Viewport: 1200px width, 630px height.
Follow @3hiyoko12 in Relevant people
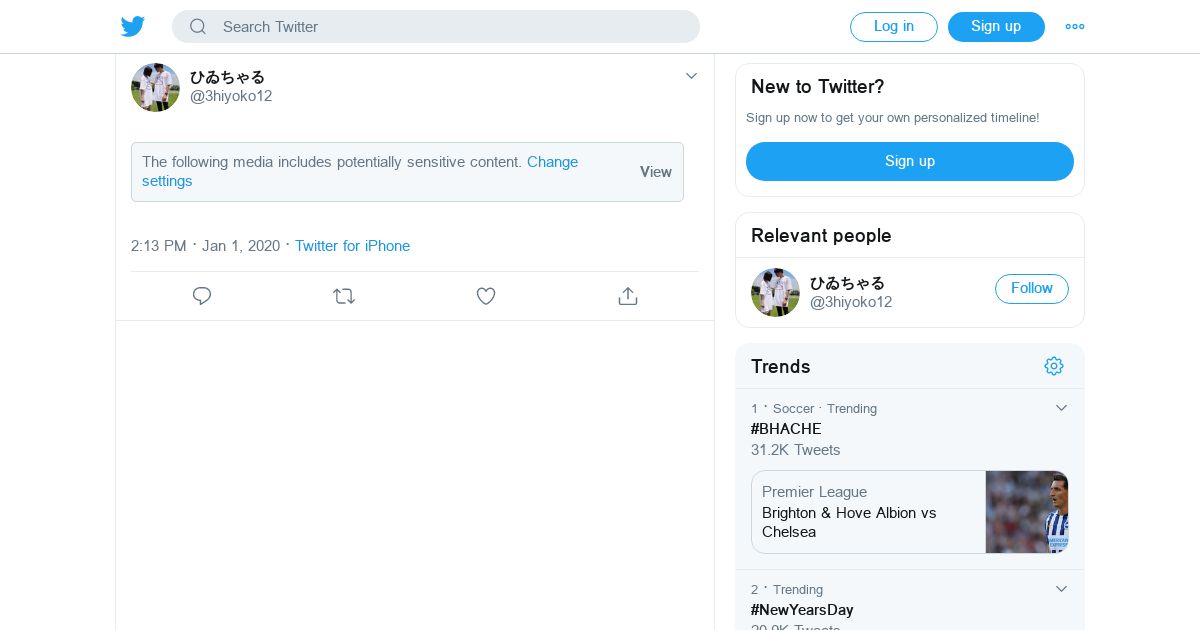click(1031, 289)
